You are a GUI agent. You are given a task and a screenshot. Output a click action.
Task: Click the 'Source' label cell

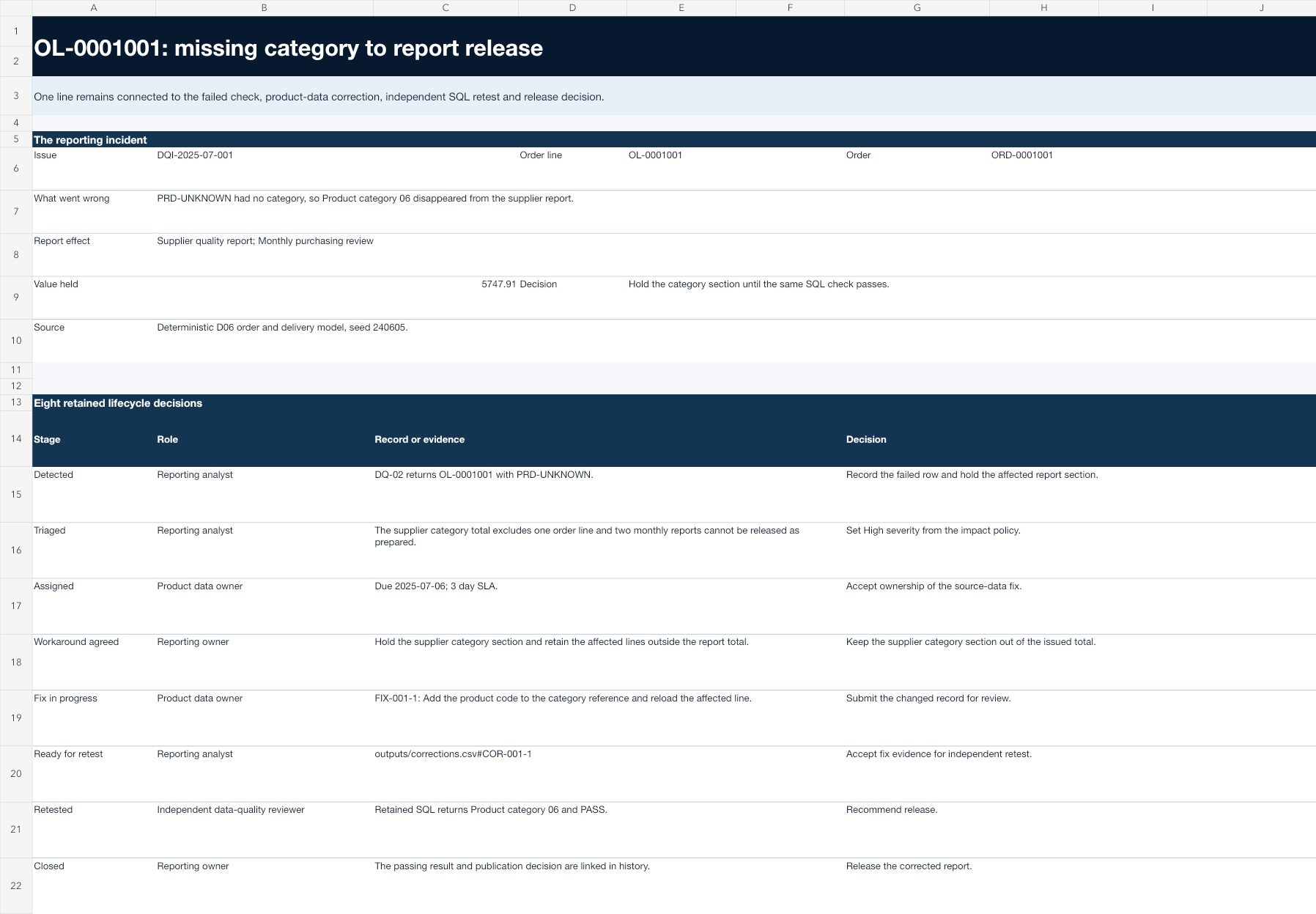point(49,328)
